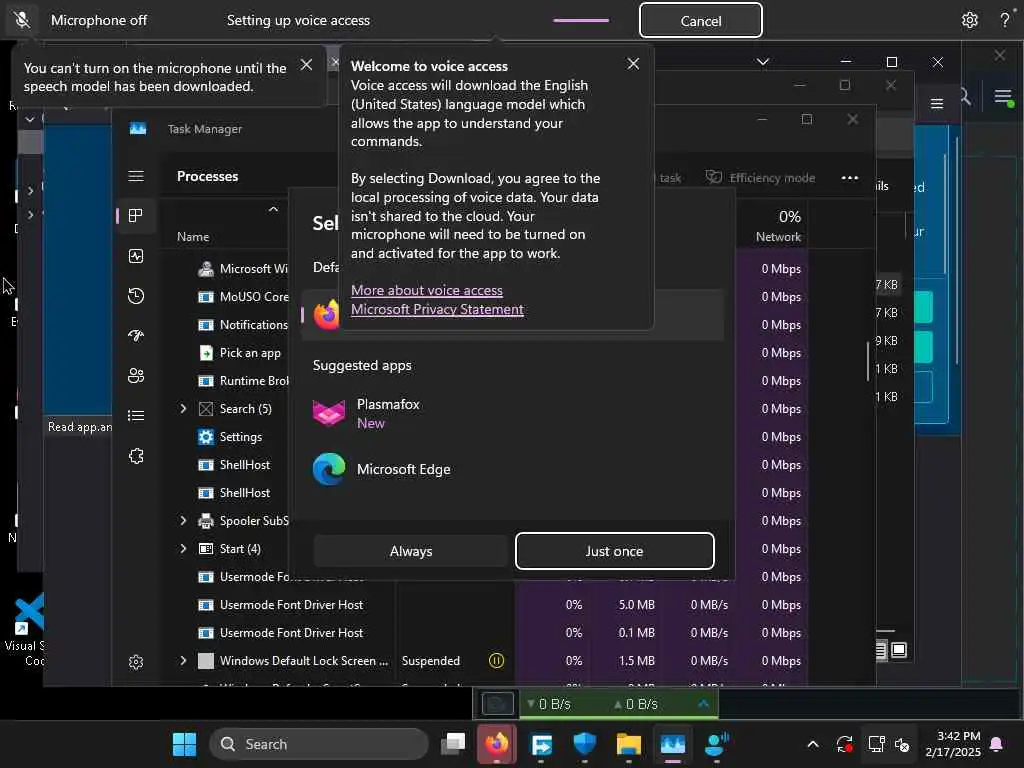Open Task Manager more options ellipsis
The height and width of the screenshot is (768, 1024).
click(850, 178)
